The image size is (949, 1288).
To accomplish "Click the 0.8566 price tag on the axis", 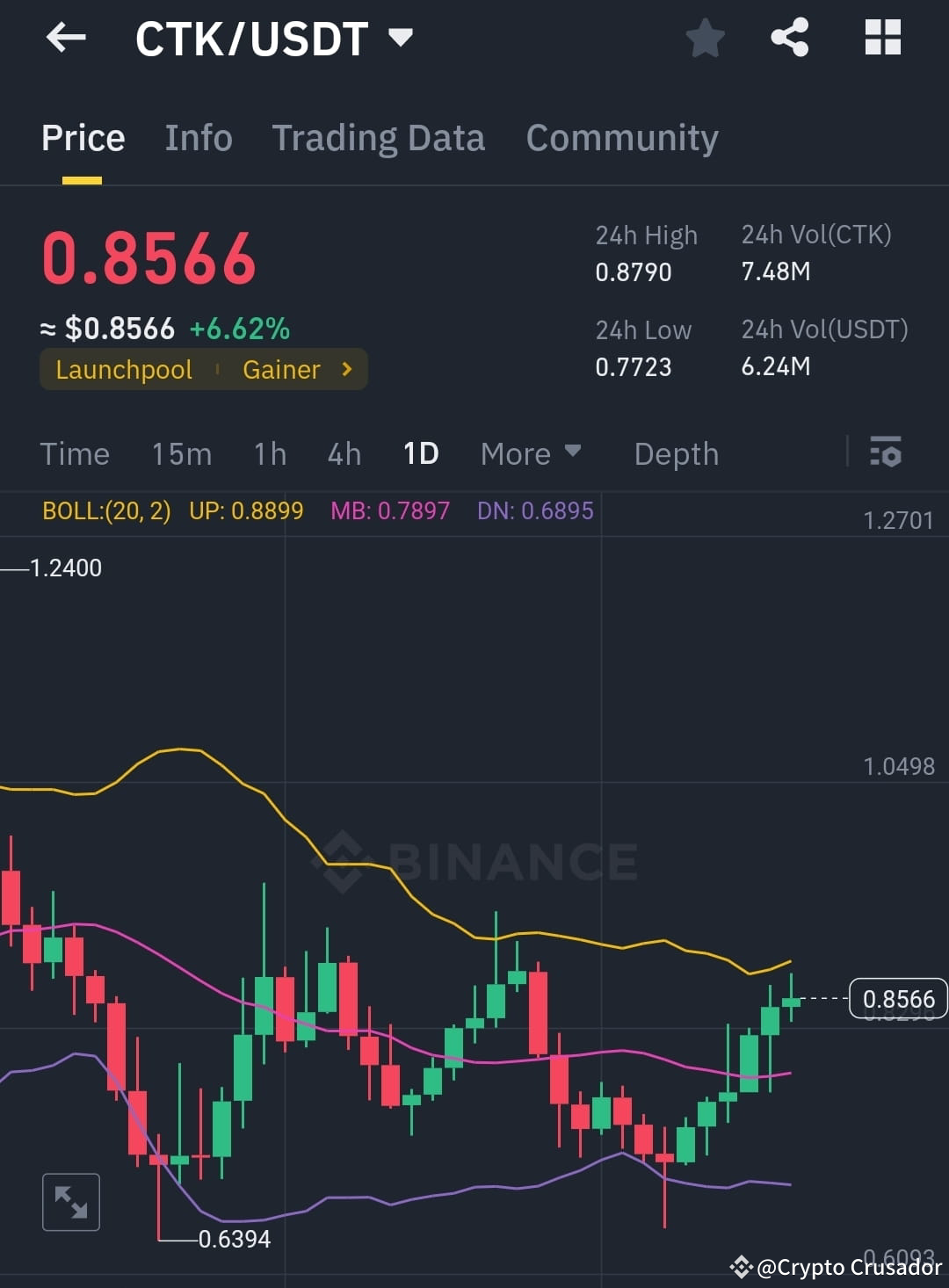I will (898, 998).
